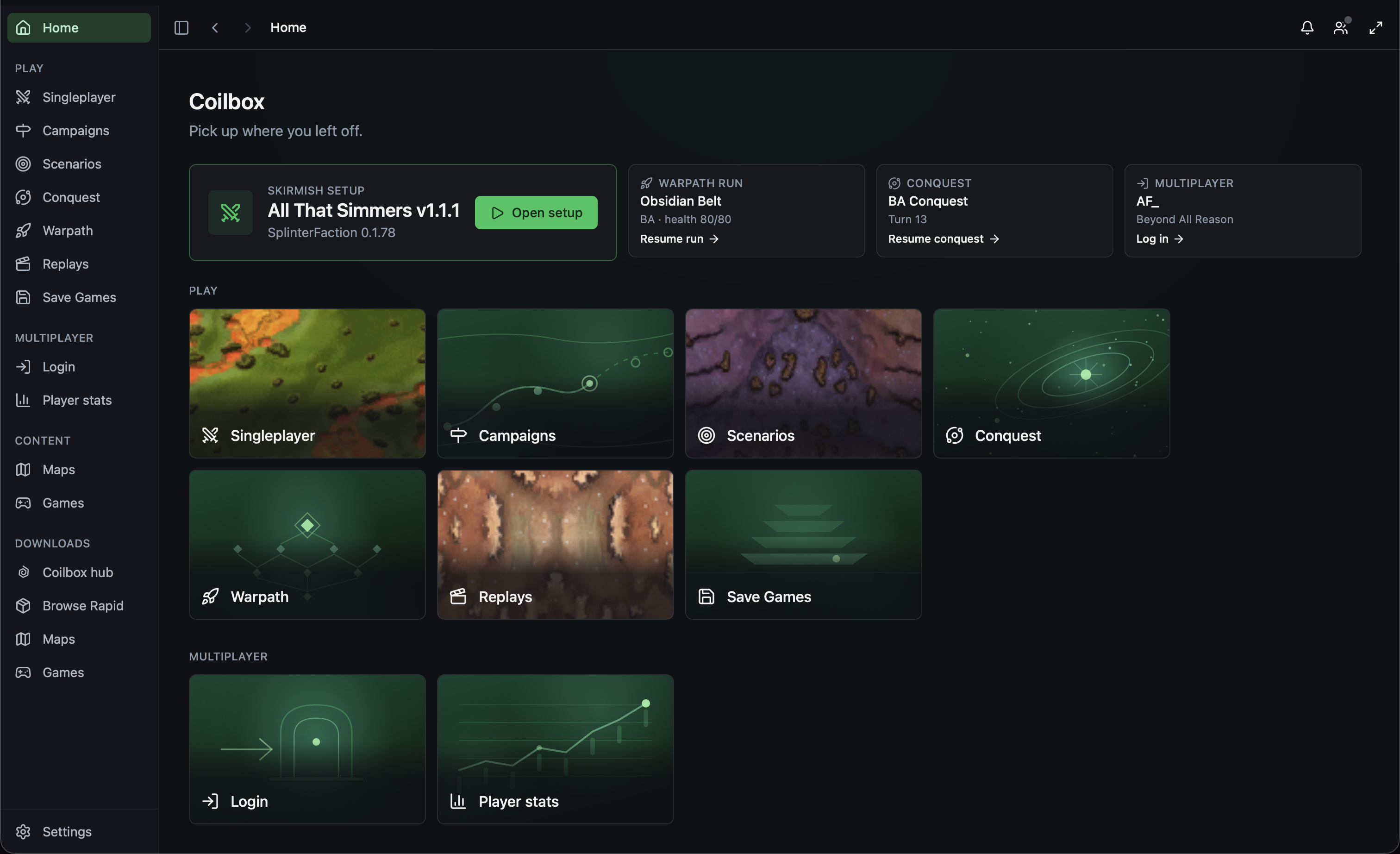The image size is (1400, 854).
Task: Open Settings at the sidebar bottom
Action: 79,831
